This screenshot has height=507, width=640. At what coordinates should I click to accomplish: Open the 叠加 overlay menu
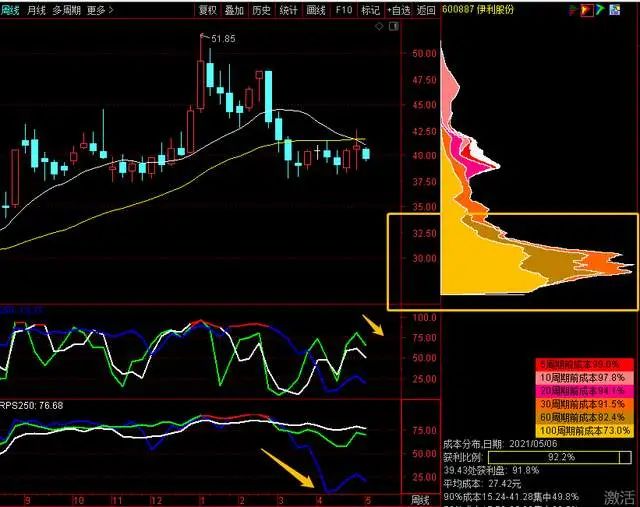(x=234, y=10)
